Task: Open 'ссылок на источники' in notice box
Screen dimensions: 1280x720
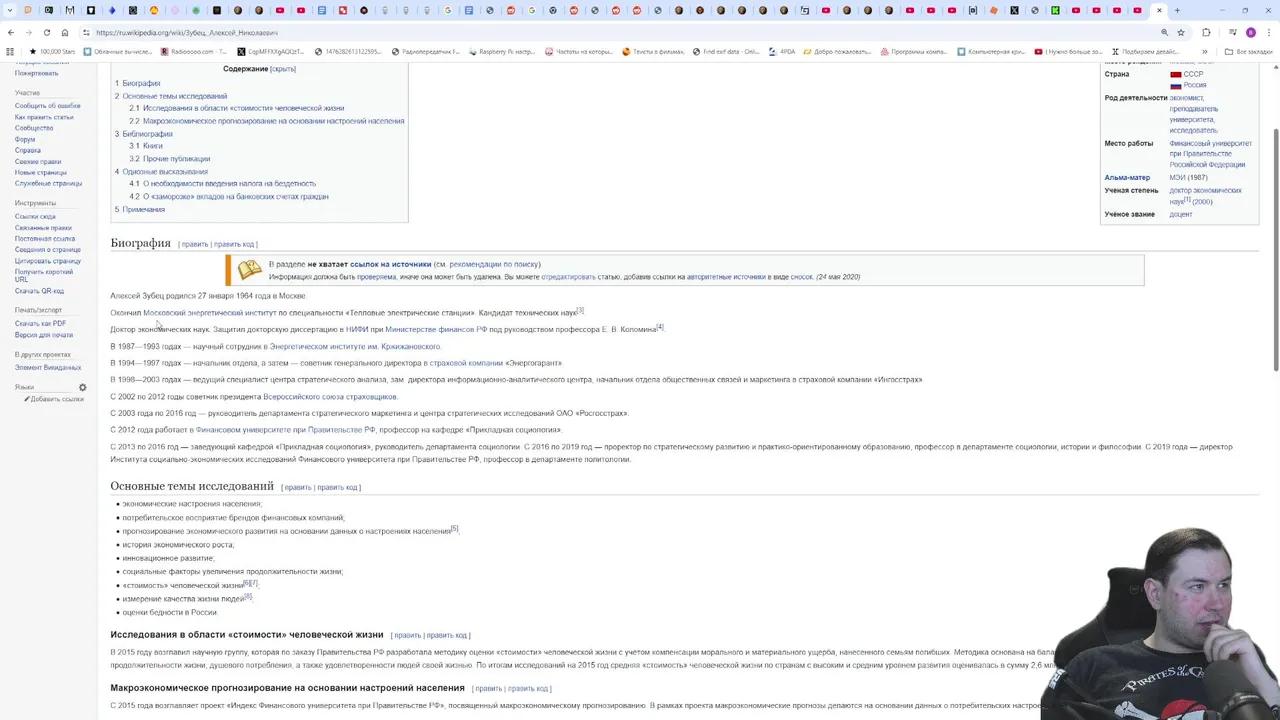Action: click(x=390, y=264)
